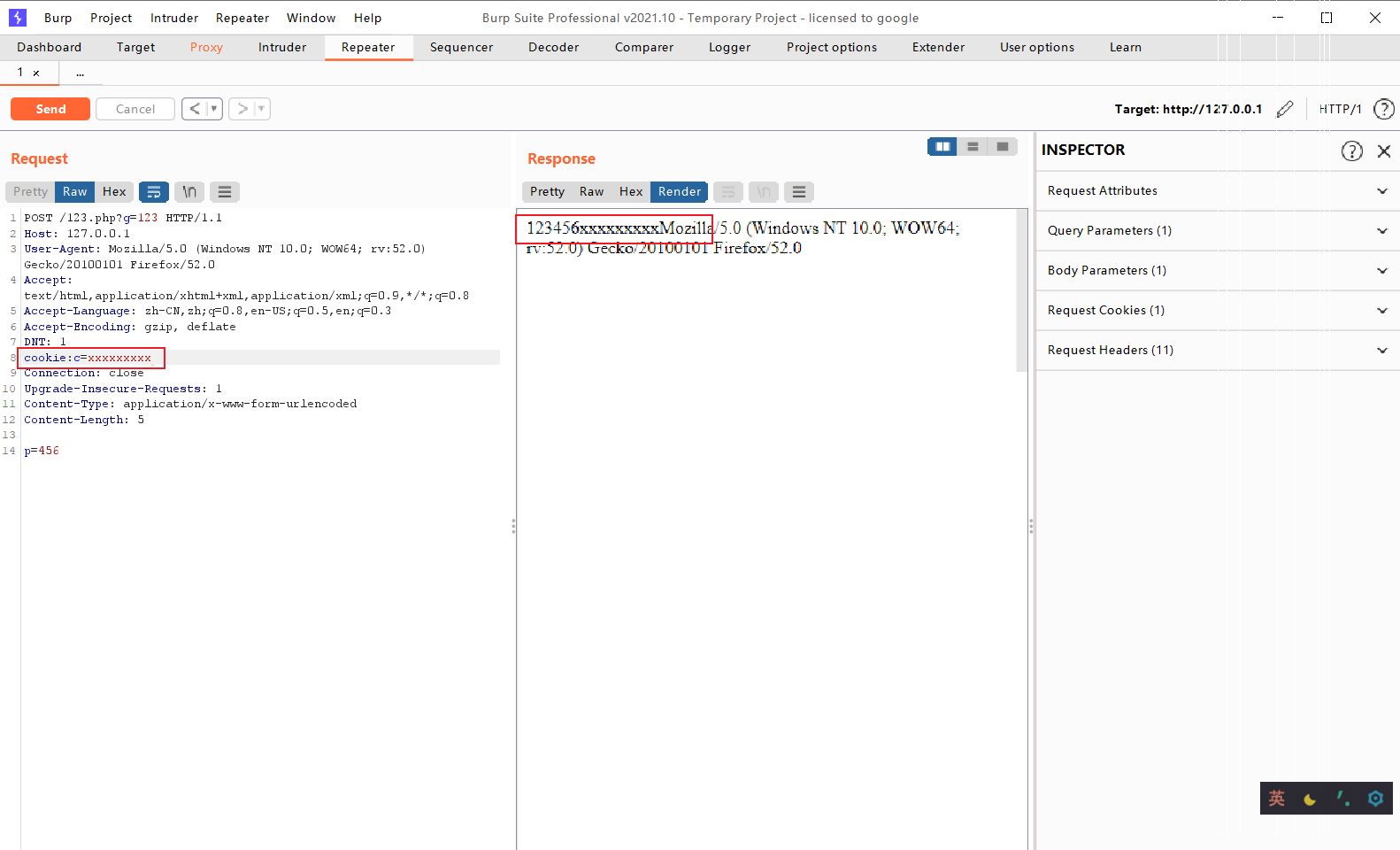Select Response Pretty view
Image resolution: width=1400 pixels, height=850 pixels.
pyautogui.click(x=547, y=191)
